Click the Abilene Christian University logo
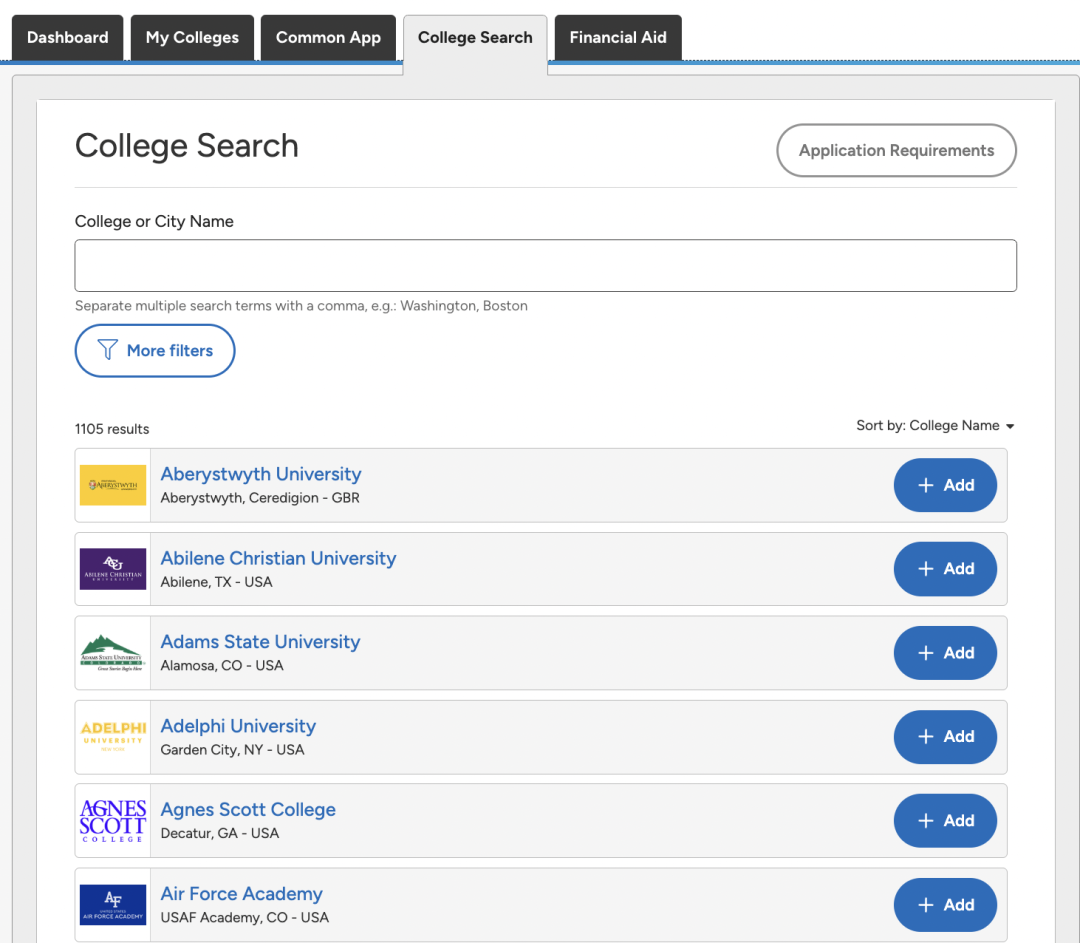This screenshot has height=943, width=1080. pos(113,569)
